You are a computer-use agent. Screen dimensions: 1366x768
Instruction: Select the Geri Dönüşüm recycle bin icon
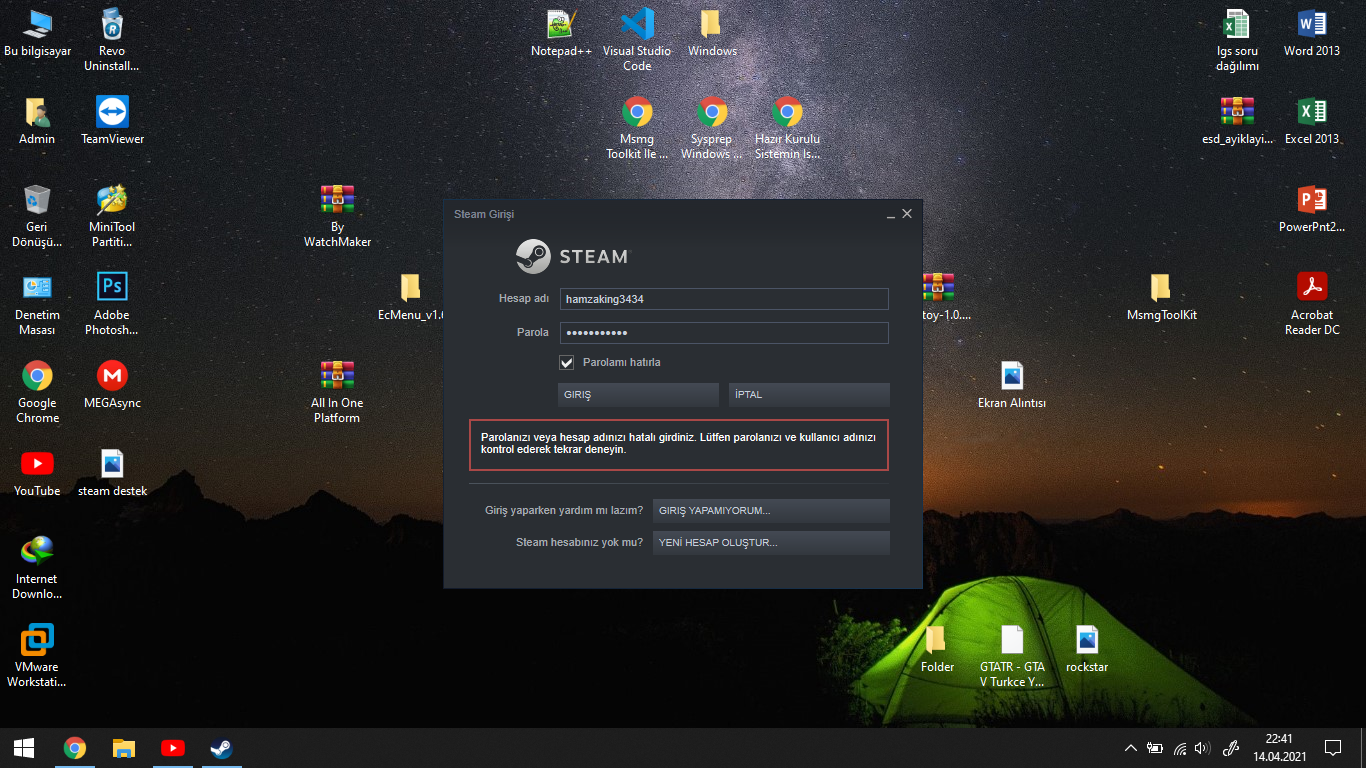(x=37, y=216)
